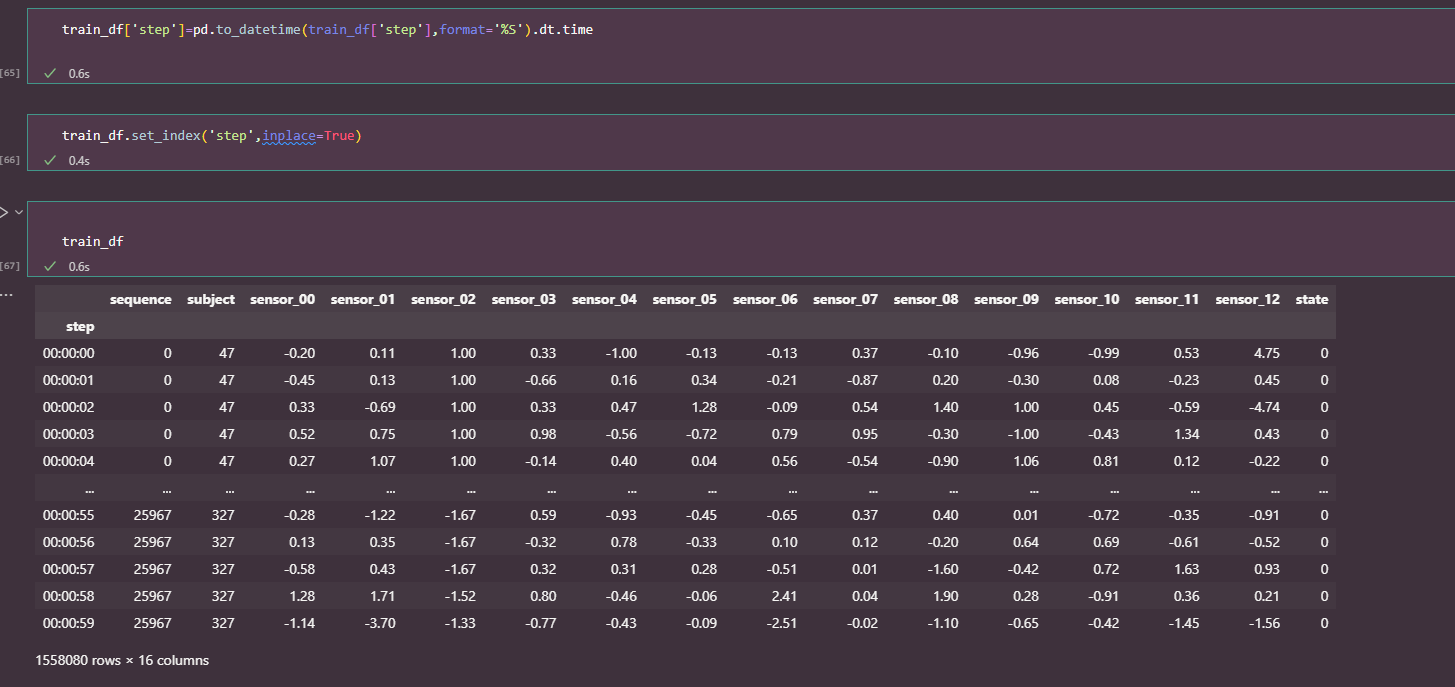Click the success checkmark of the to_datetime cell

[50, 73]
